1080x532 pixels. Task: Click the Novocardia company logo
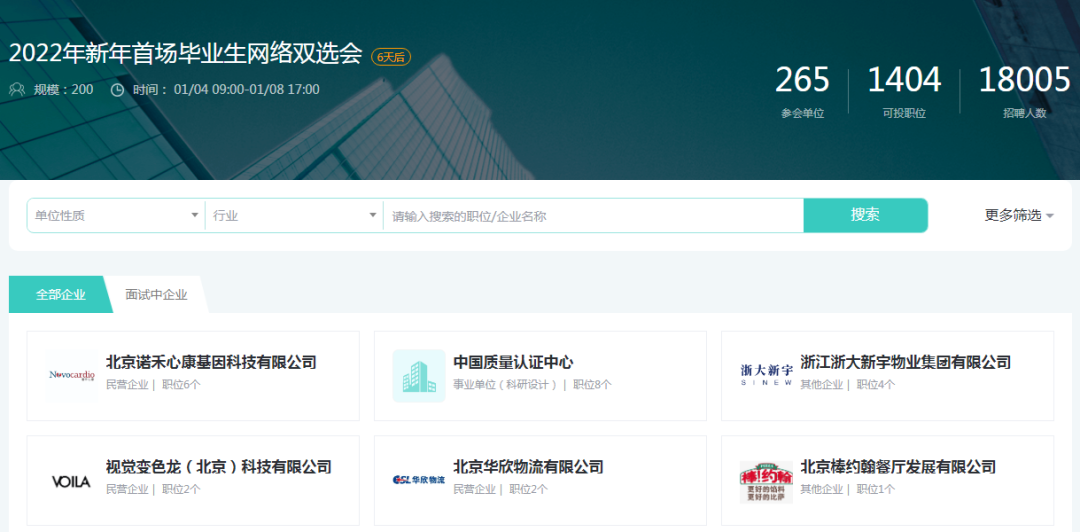coord(72,375)
